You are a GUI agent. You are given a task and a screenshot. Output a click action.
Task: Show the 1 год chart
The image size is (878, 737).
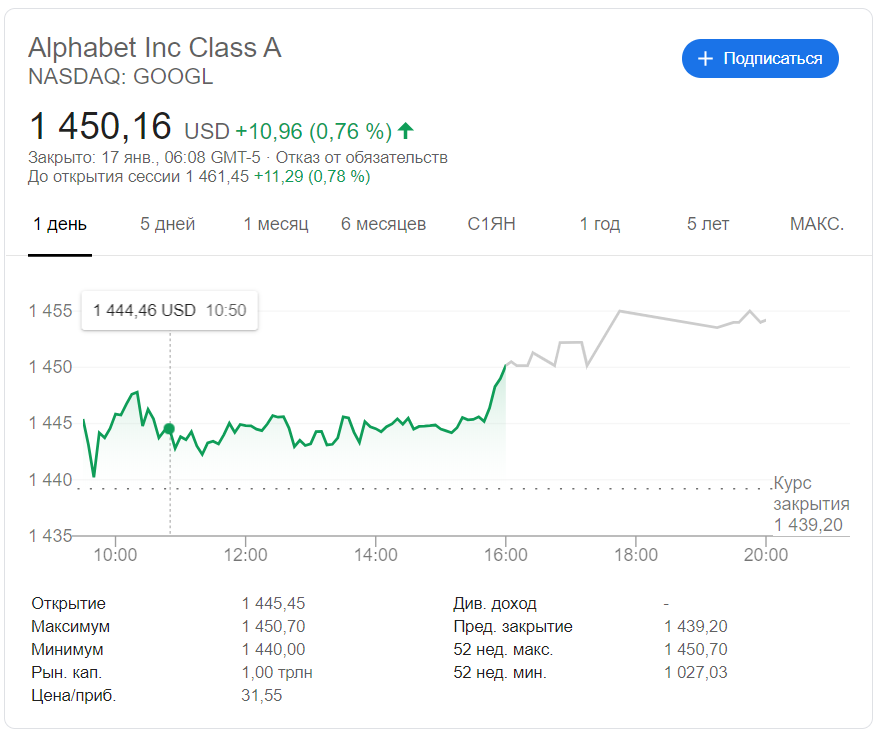pos(600,224)
